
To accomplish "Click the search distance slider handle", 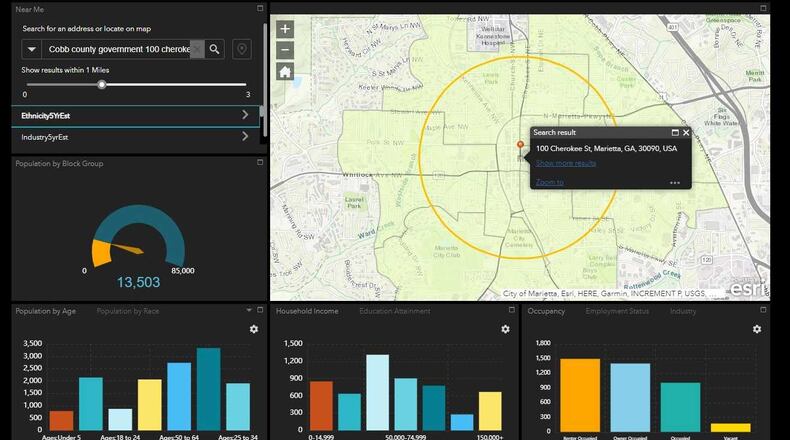I will [x=101, y=85].
